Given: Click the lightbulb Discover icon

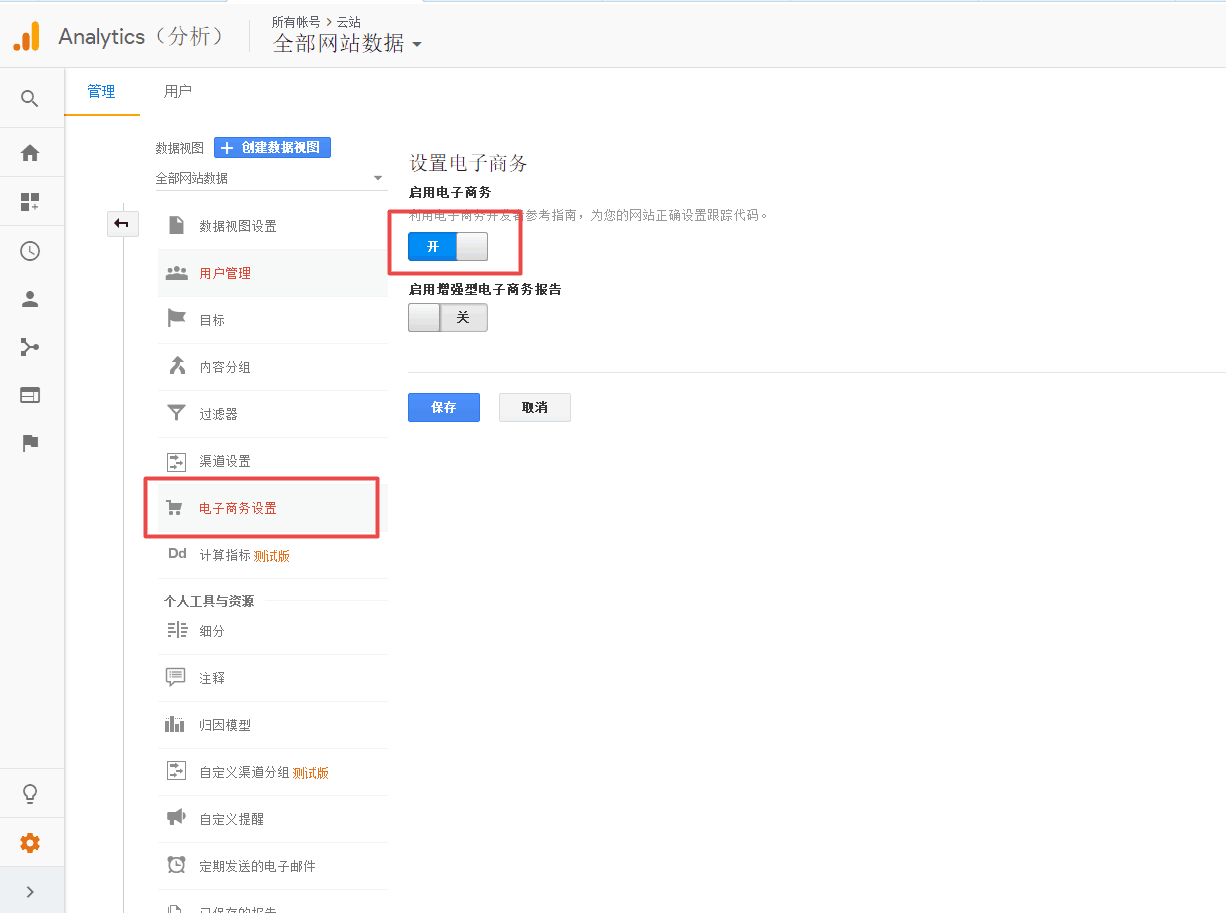Looking at the screenshot, I should pos(30,794).
